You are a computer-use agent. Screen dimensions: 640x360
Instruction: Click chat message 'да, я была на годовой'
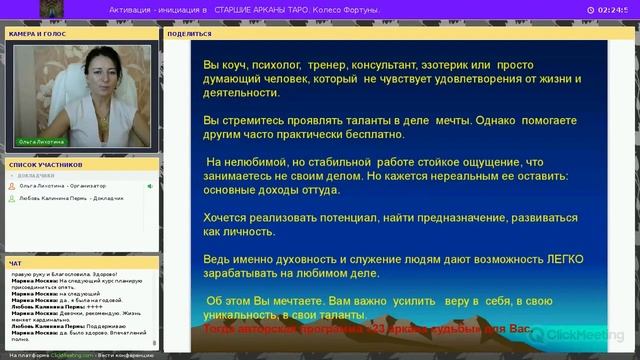tap(67, 300)
